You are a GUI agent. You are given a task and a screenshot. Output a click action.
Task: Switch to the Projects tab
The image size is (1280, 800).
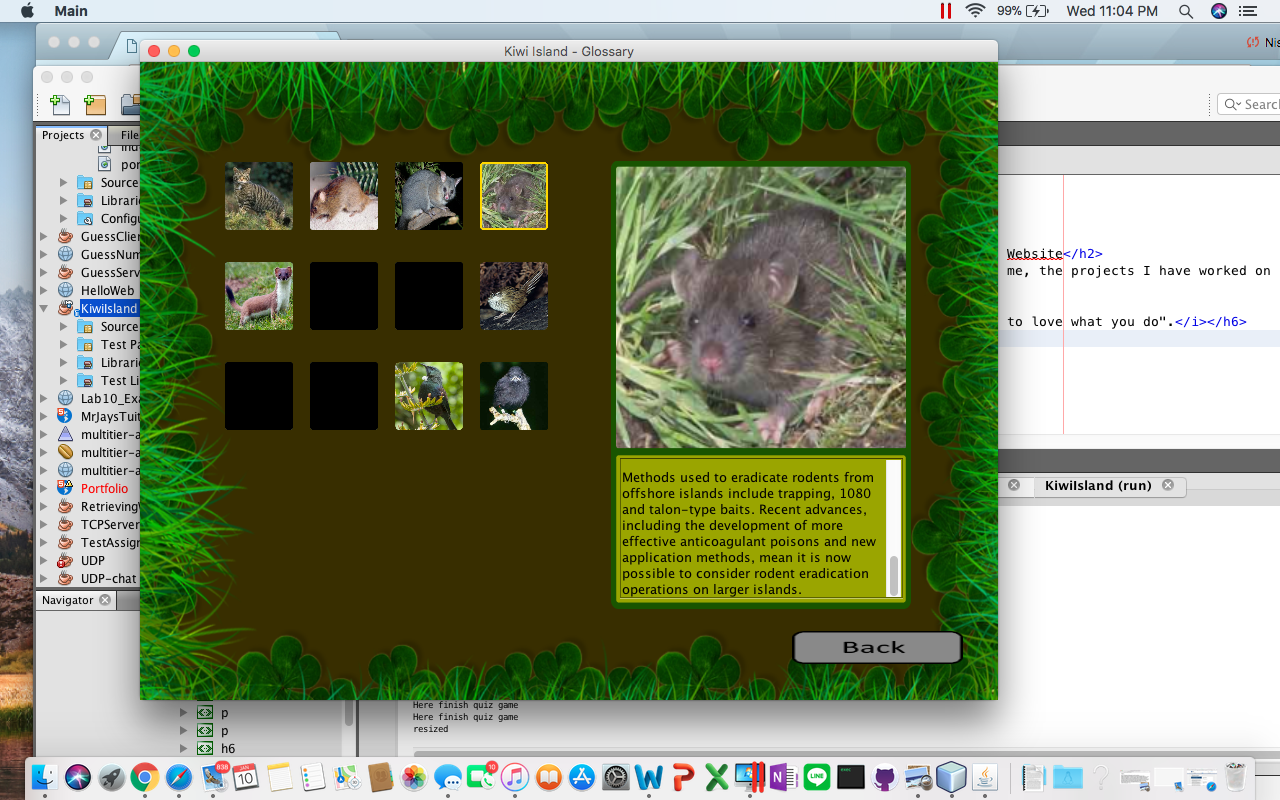pyautogui.click(x=63, y=135)
